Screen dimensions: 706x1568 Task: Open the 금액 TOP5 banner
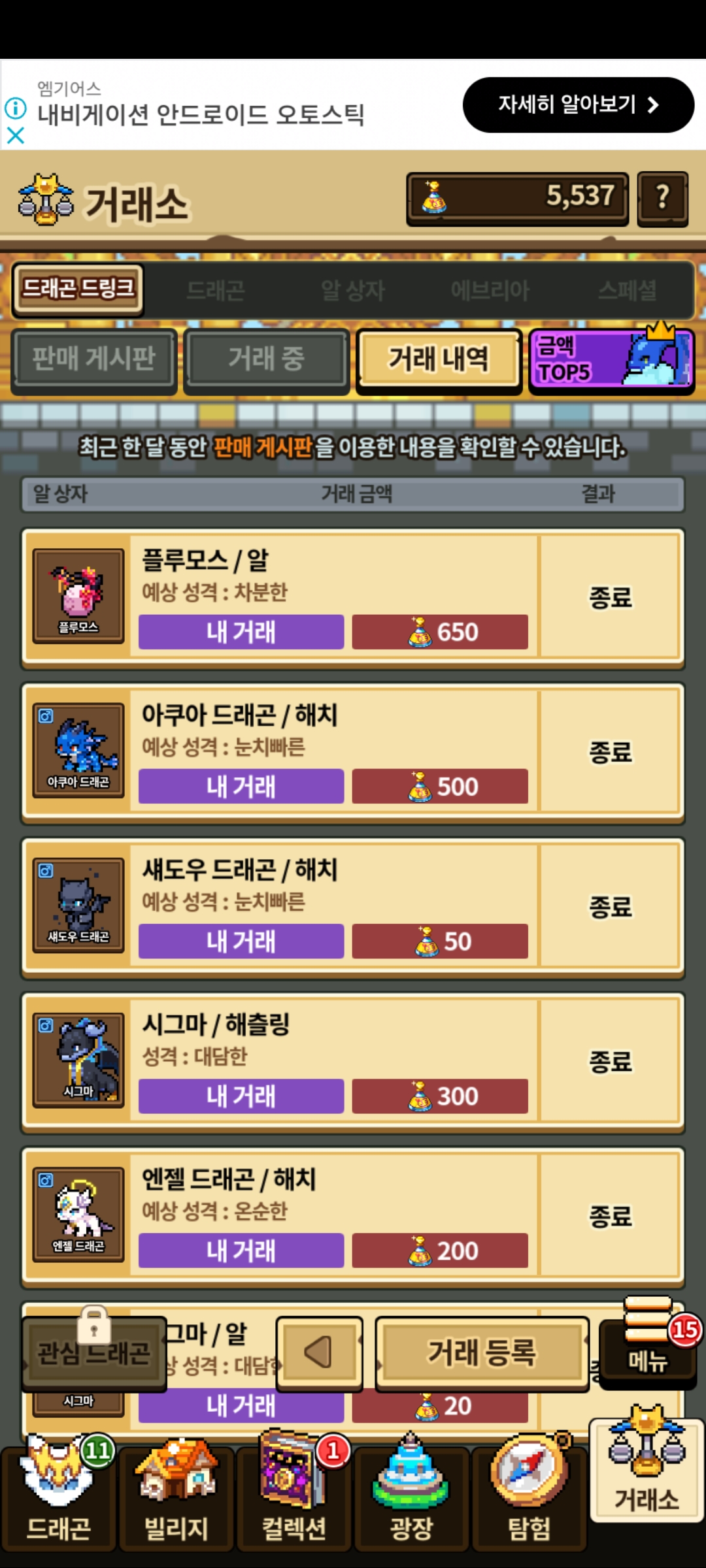tap(611, 361)
